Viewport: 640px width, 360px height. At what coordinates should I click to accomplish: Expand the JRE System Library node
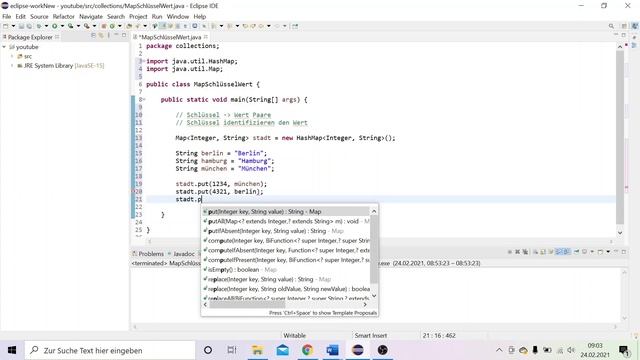[x=12, y=66]
